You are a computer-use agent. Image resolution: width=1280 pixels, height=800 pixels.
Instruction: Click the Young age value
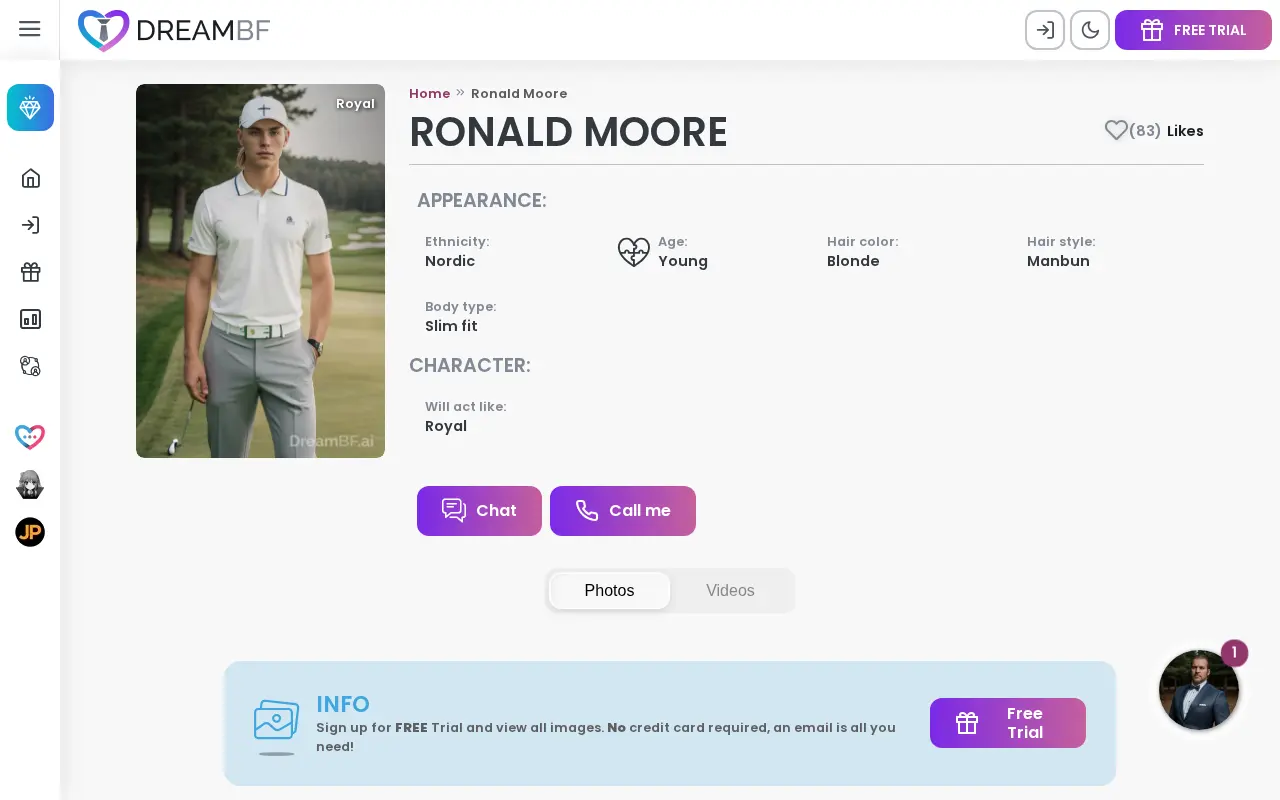coord(683,261)
